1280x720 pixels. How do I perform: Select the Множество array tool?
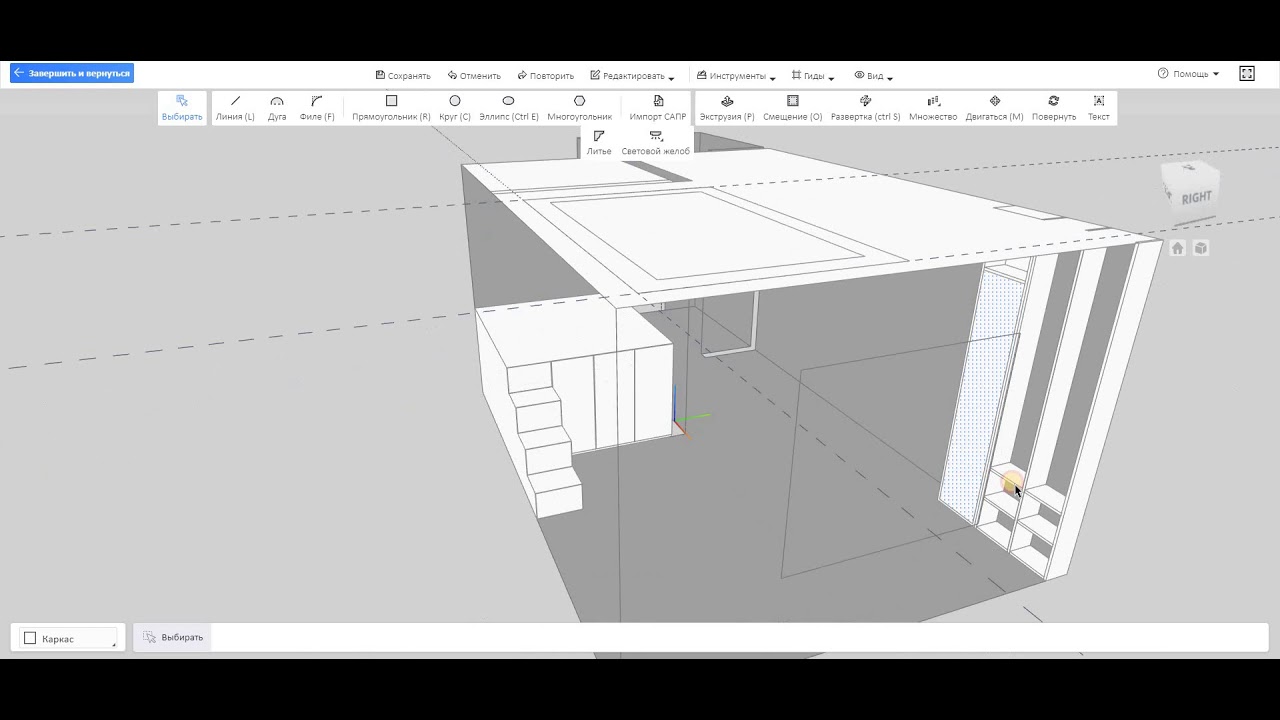coord(933,108)
